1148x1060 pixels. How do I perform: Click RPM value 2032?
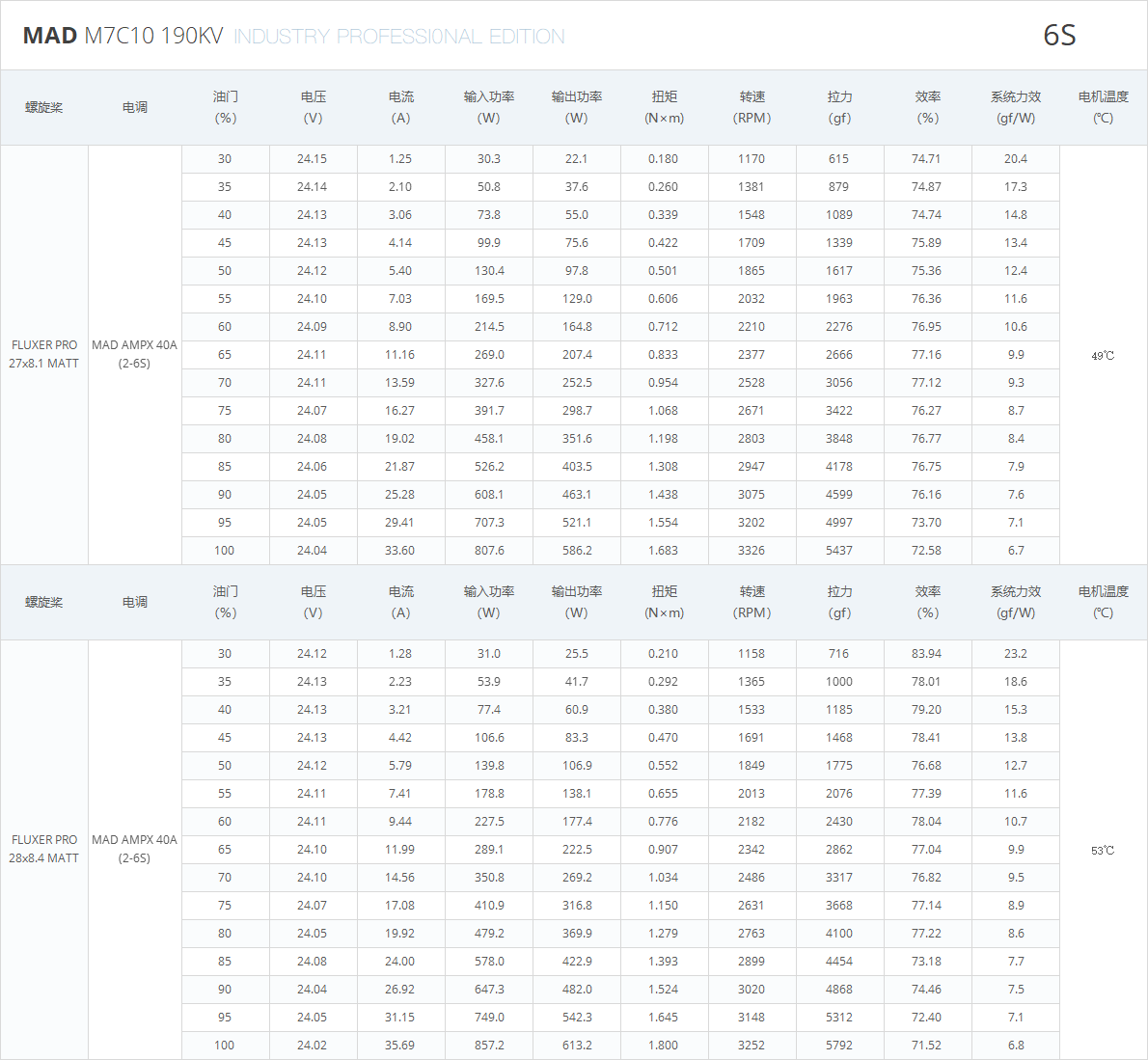[x=752, y=299]
